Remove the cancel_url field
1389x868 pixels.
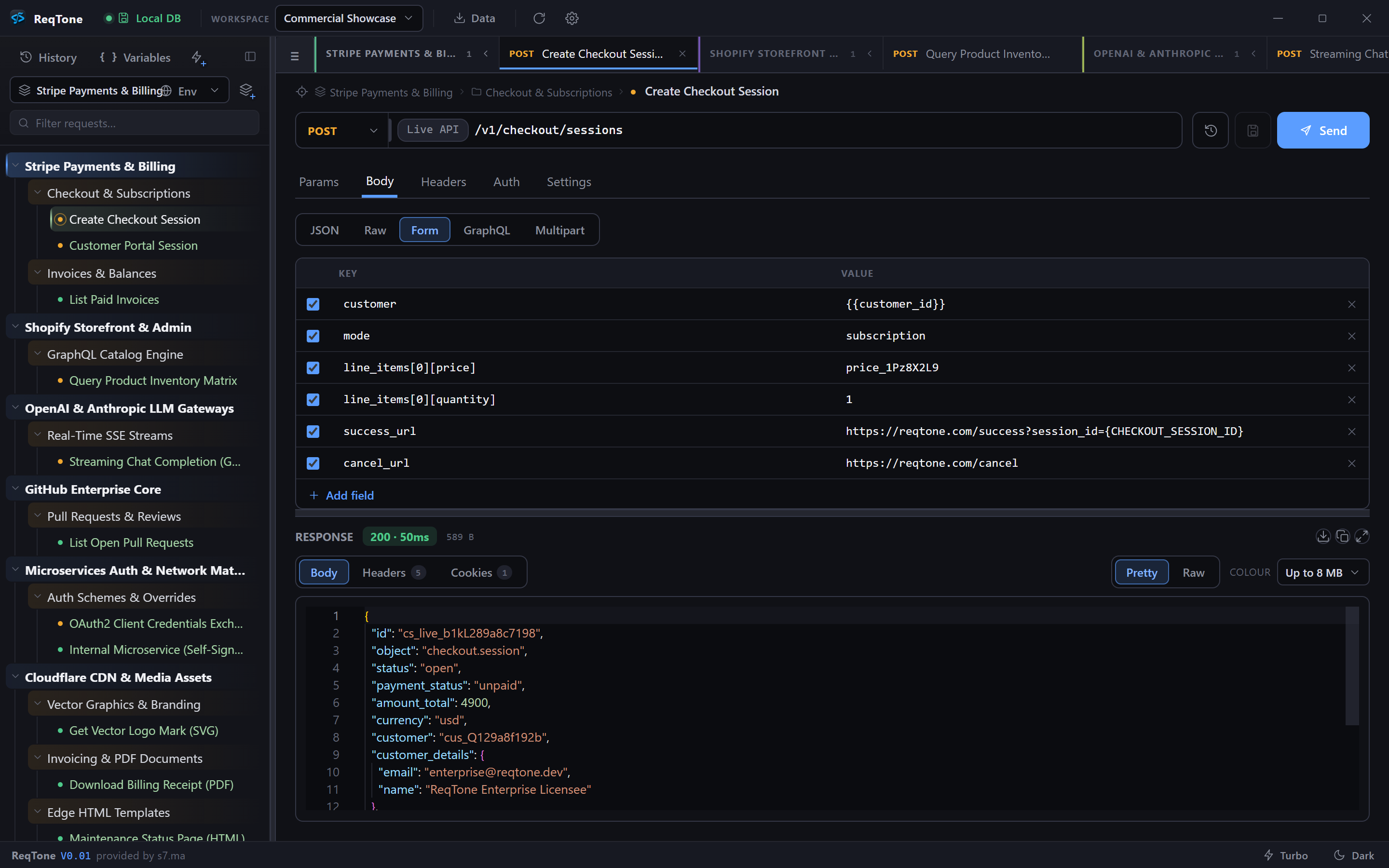click(1352, 463)
